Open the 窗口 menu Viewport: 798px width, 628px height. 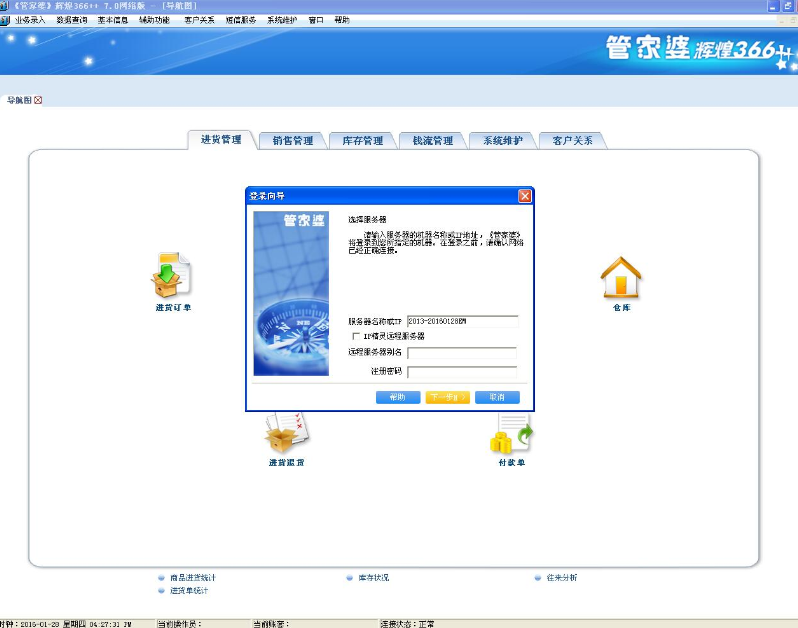(x=316, y=20)
